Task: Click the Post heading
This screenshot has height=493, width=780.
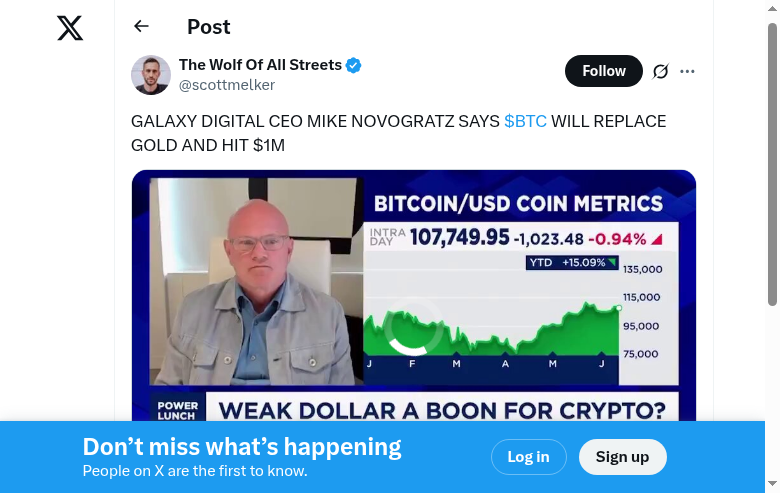Action: 208,27
